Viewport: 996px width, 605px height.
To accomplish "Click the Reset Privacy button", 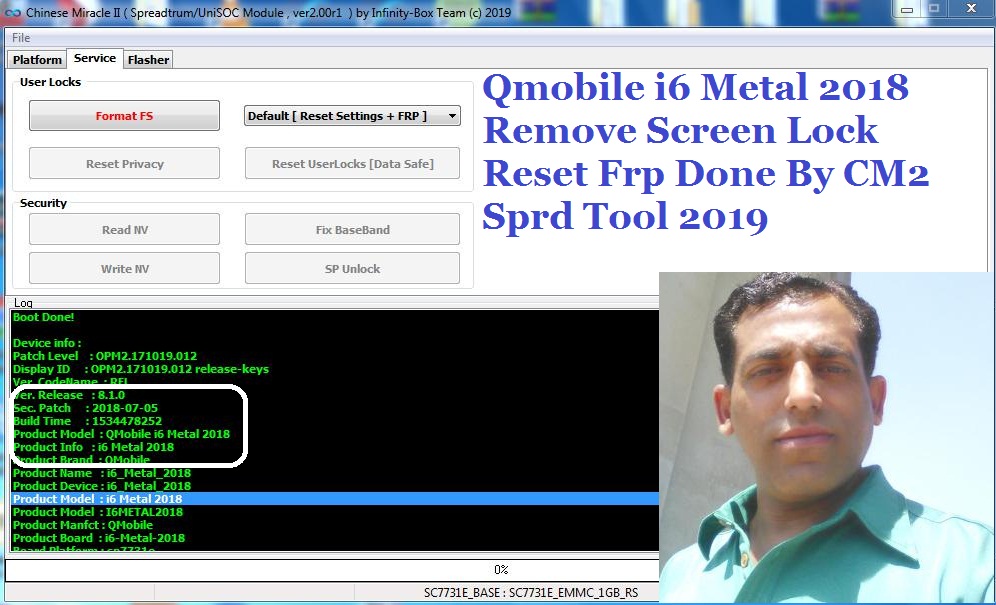I will coord(124,163).
